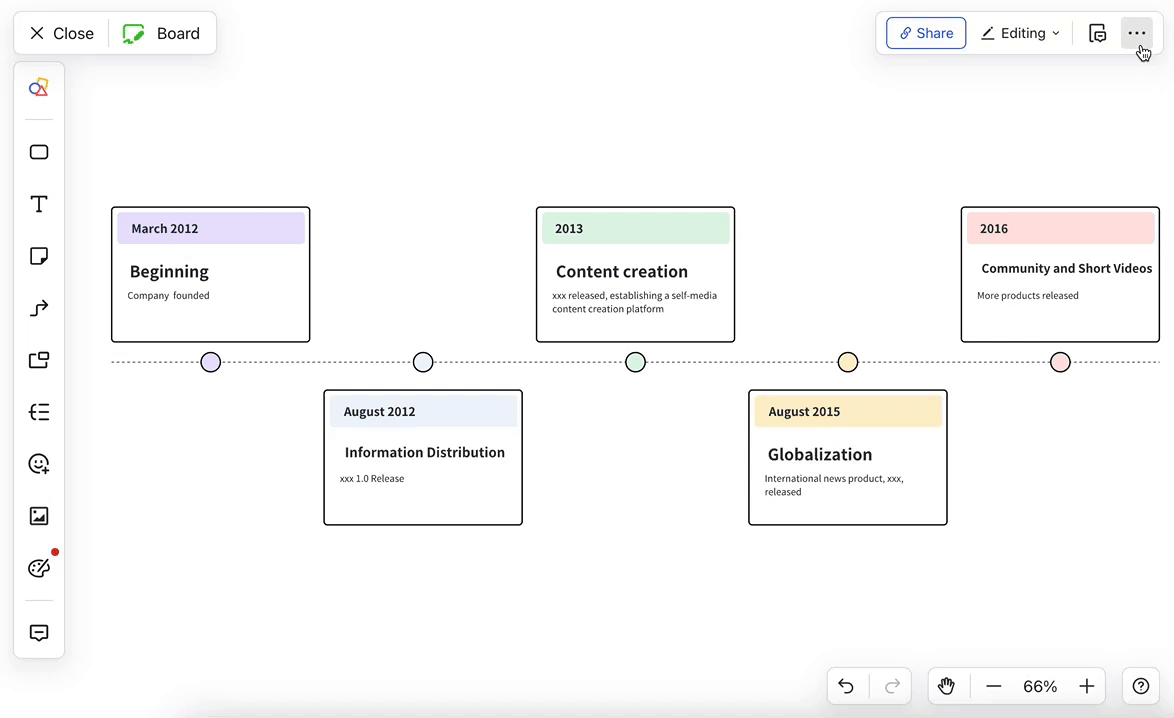
Task: Select the templates icon at sidebar top
Action: pos(38,87)
